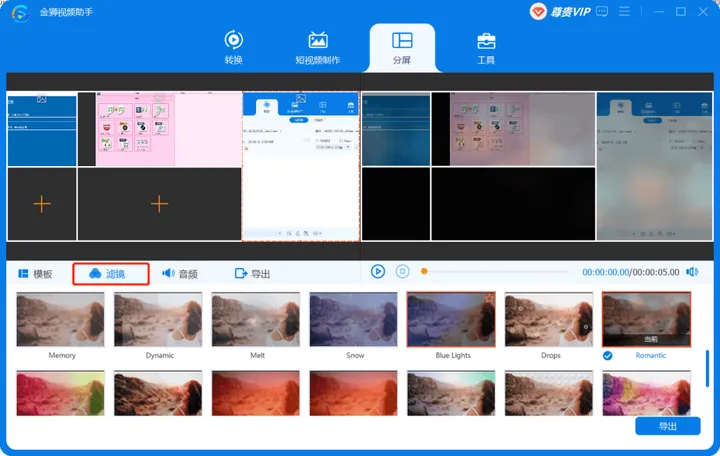Choose the fourth filter in the second row
720x456 pixels.
tap(354, 393)
